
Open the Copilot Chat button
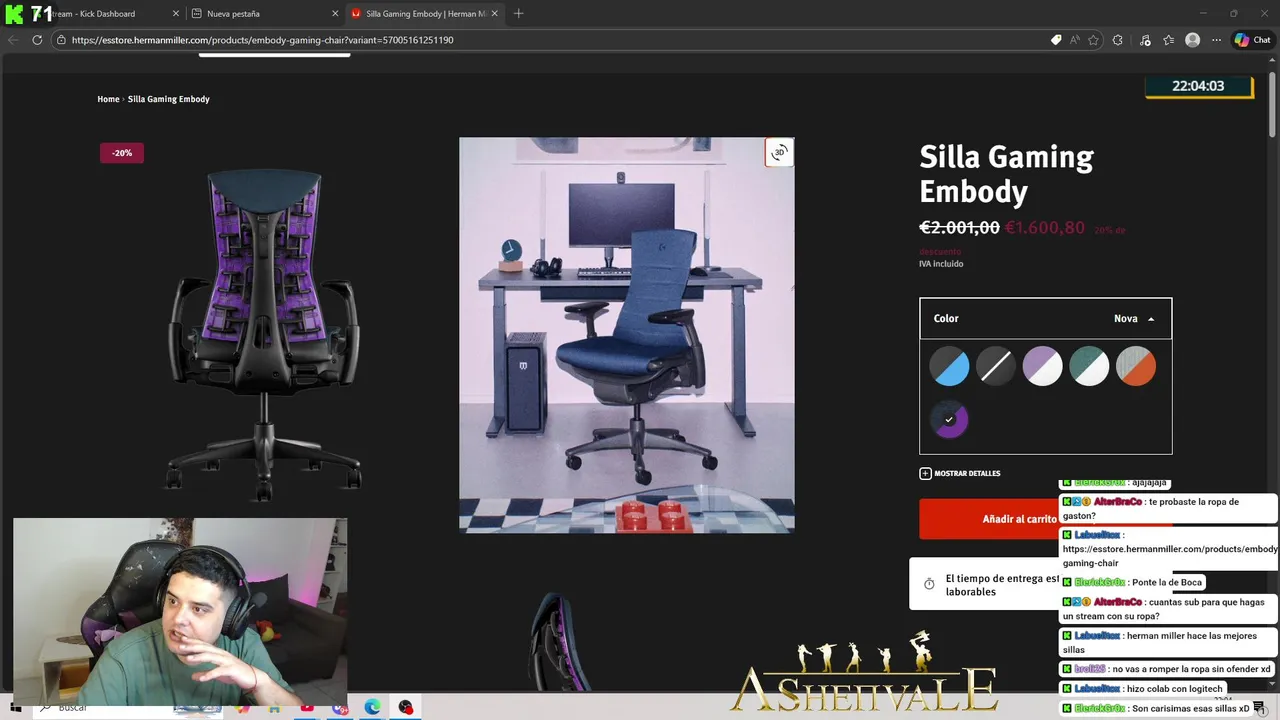(1252, 40)
